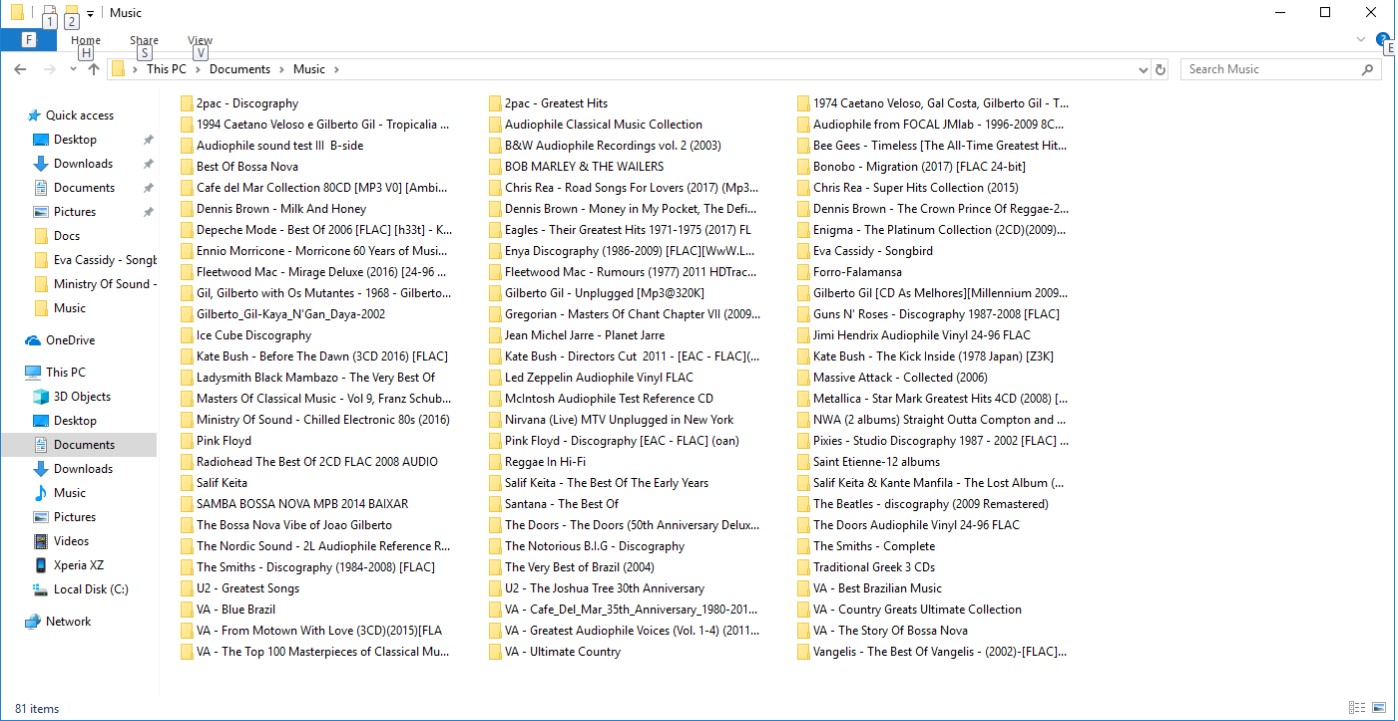Click The Smiths - Complete folder icon
The height and width of the screenshot is (721, 1398).
(x=803, y=546)
